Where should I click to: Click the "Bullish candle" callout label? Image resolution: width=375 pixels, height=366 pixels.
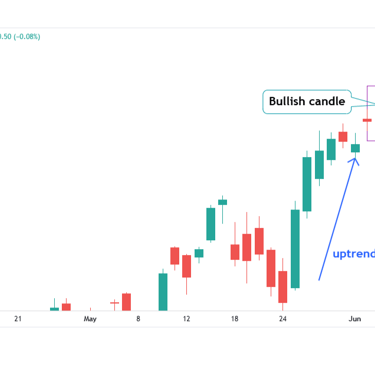[x=307, y=102]
